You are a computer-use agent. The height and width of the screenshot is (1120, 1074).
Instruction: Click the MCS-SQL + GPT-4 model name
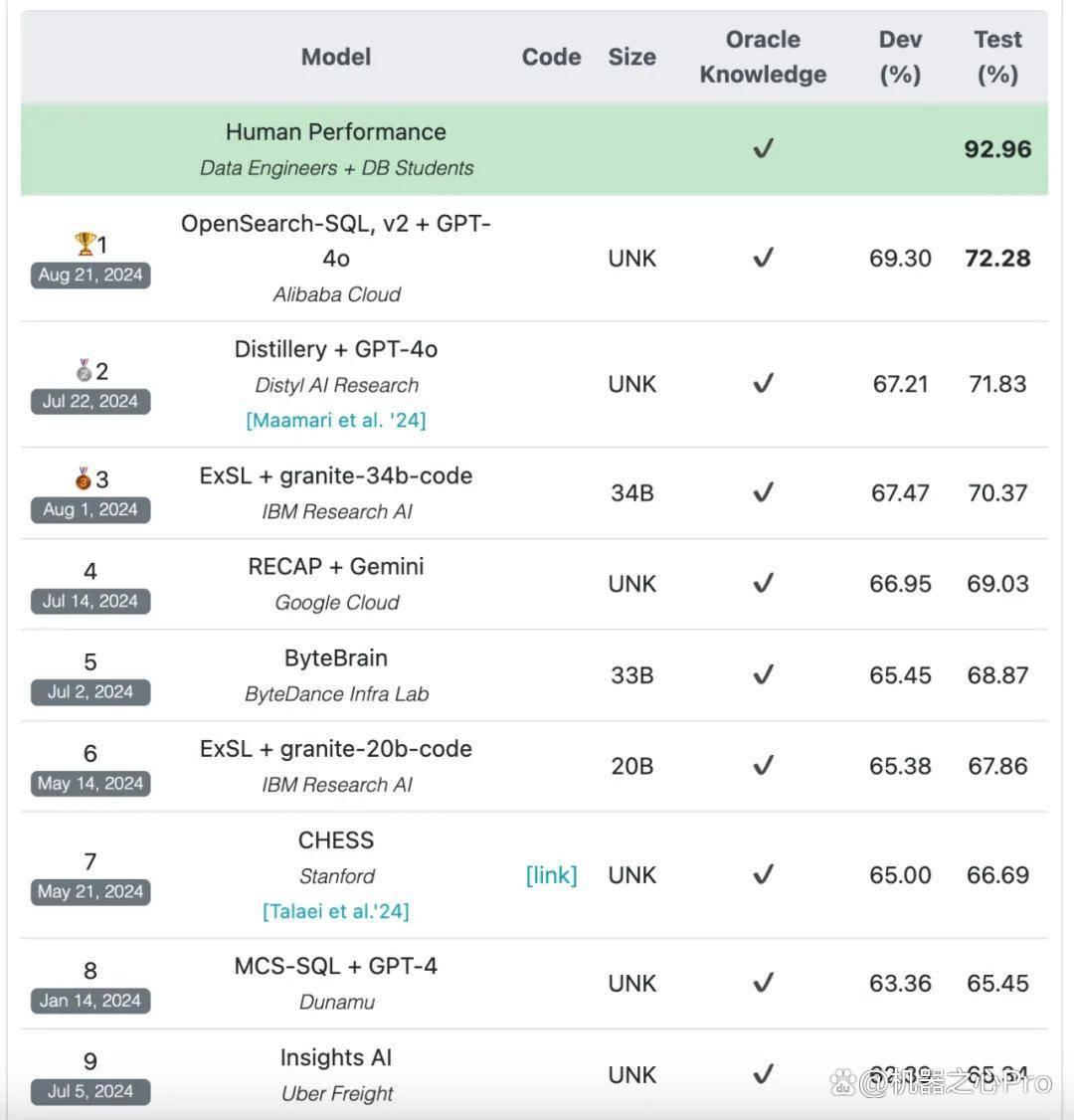tap(336, 966)
